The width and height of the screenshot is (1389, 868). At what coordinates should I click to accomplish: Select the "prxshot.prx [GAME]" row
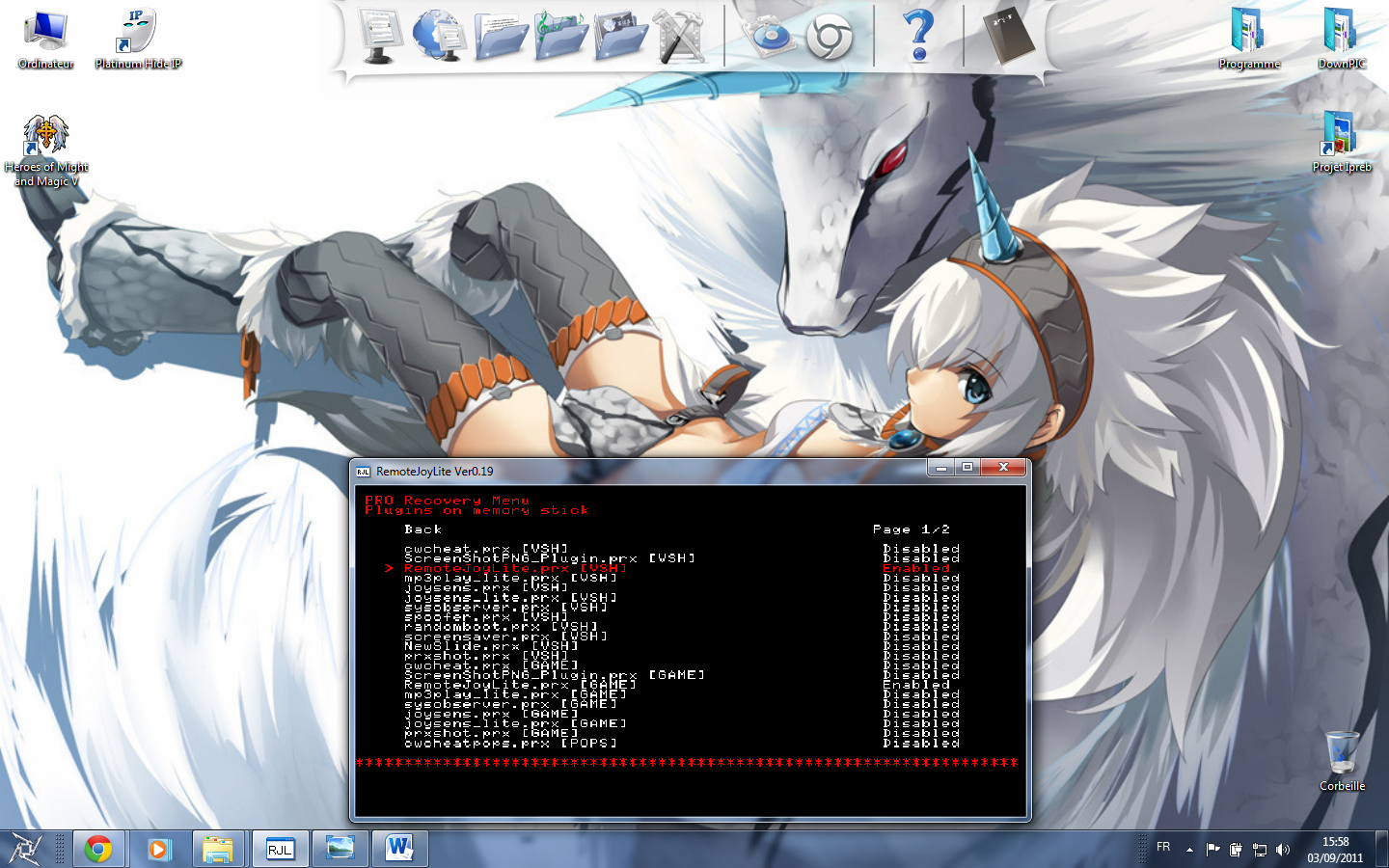682,733
